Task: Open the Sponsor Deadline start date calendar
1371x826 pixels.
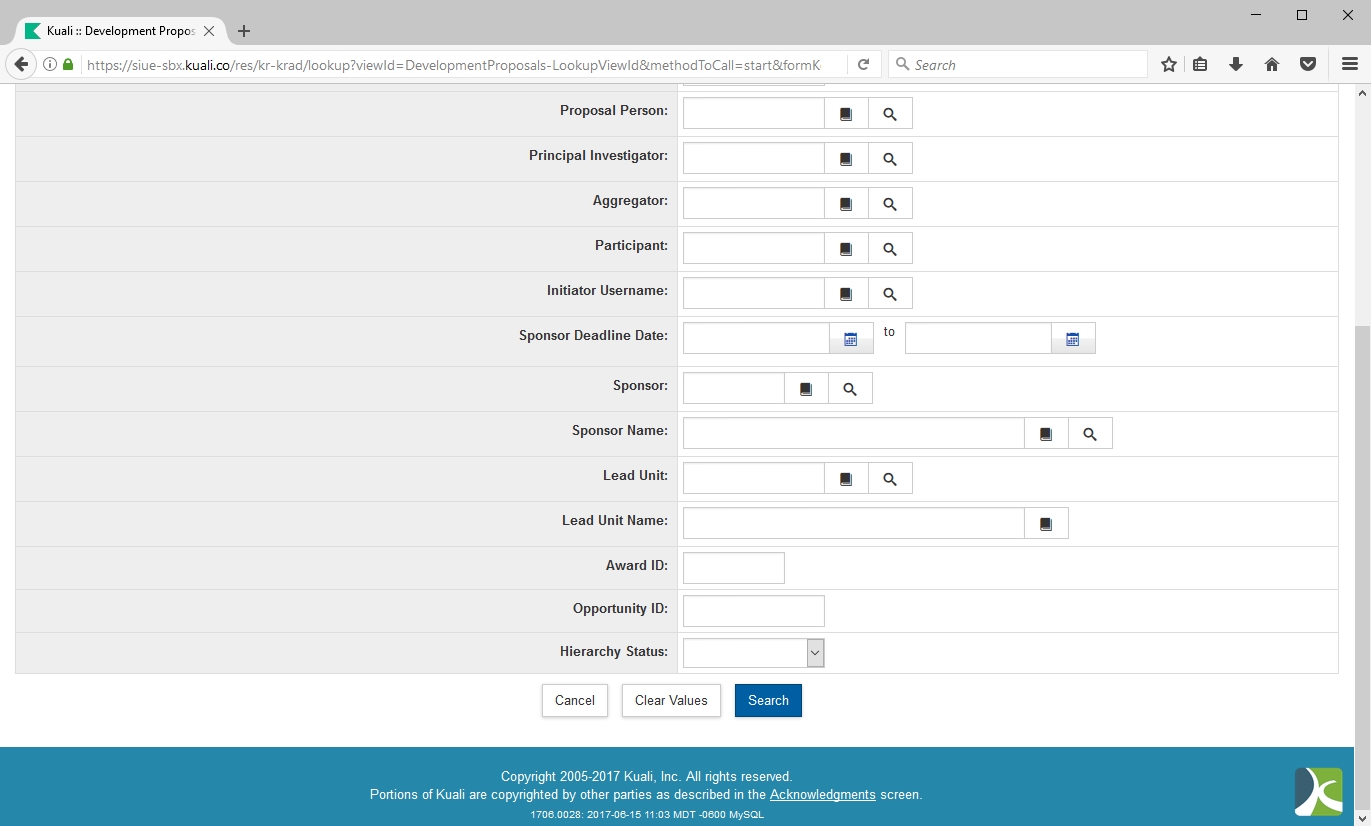Action: (851, 339)
